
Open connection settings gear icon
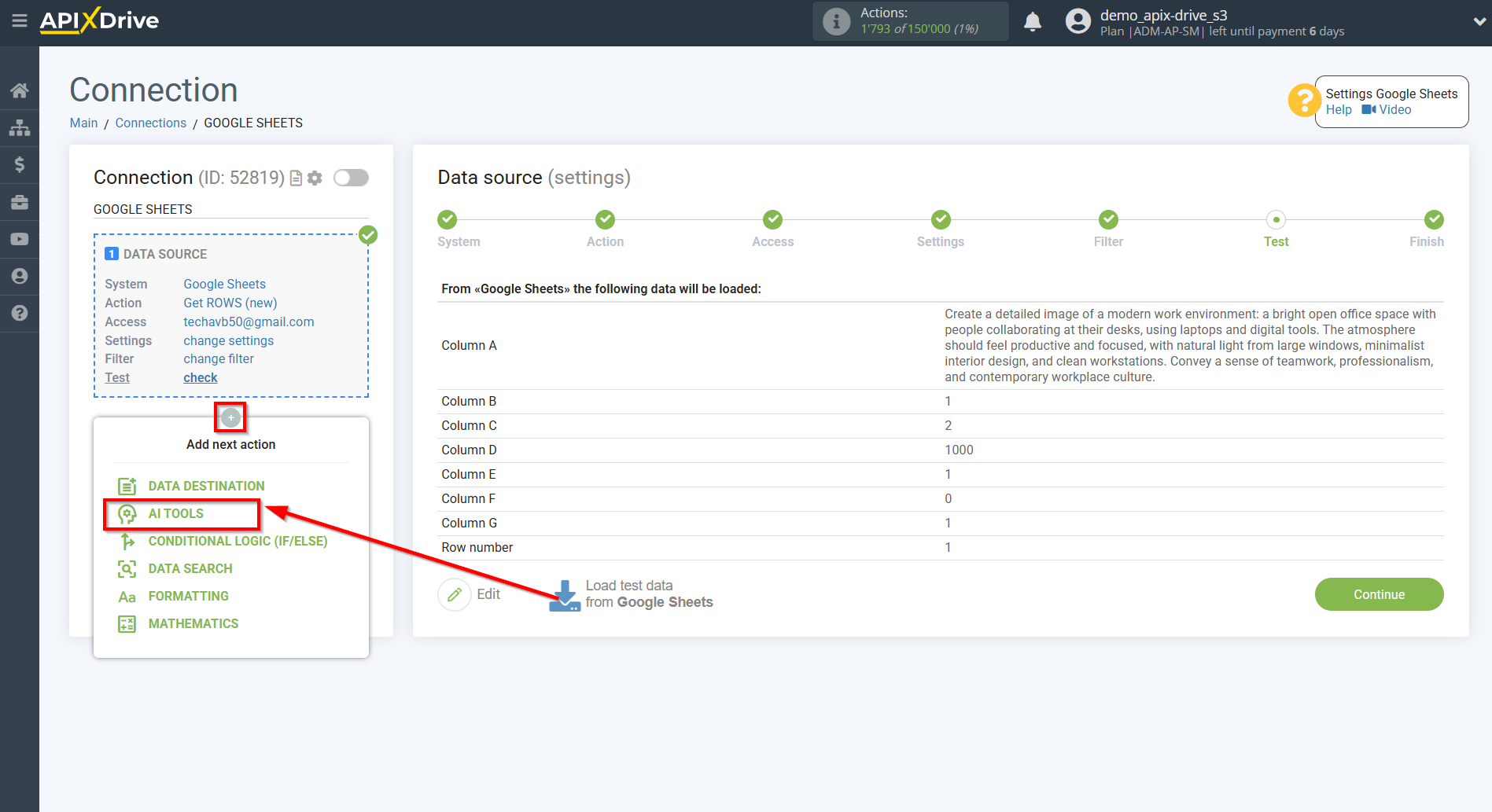pos(315,178)
